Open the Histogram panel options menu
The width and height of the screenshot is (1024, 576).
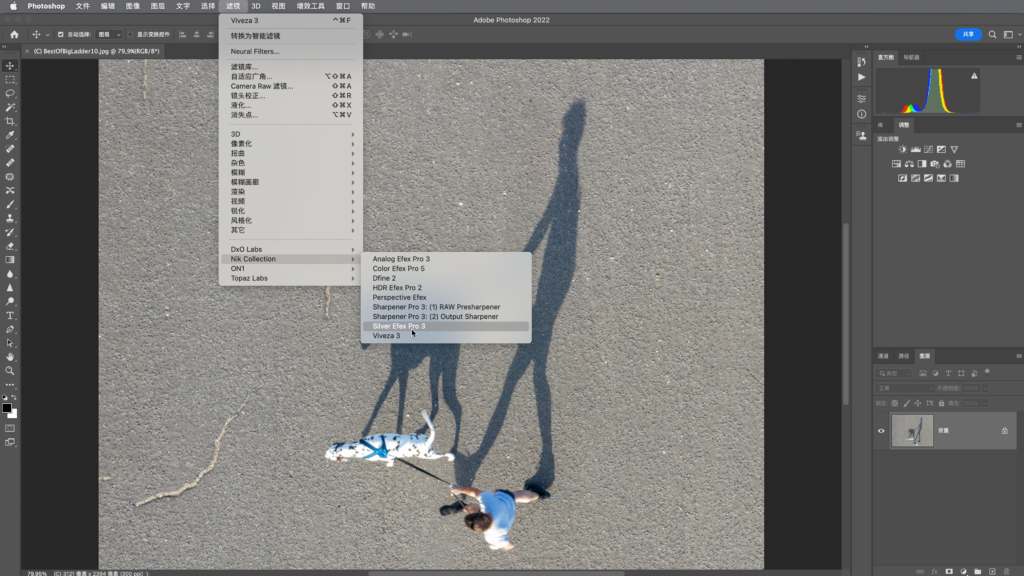(x=1018, y=57)
